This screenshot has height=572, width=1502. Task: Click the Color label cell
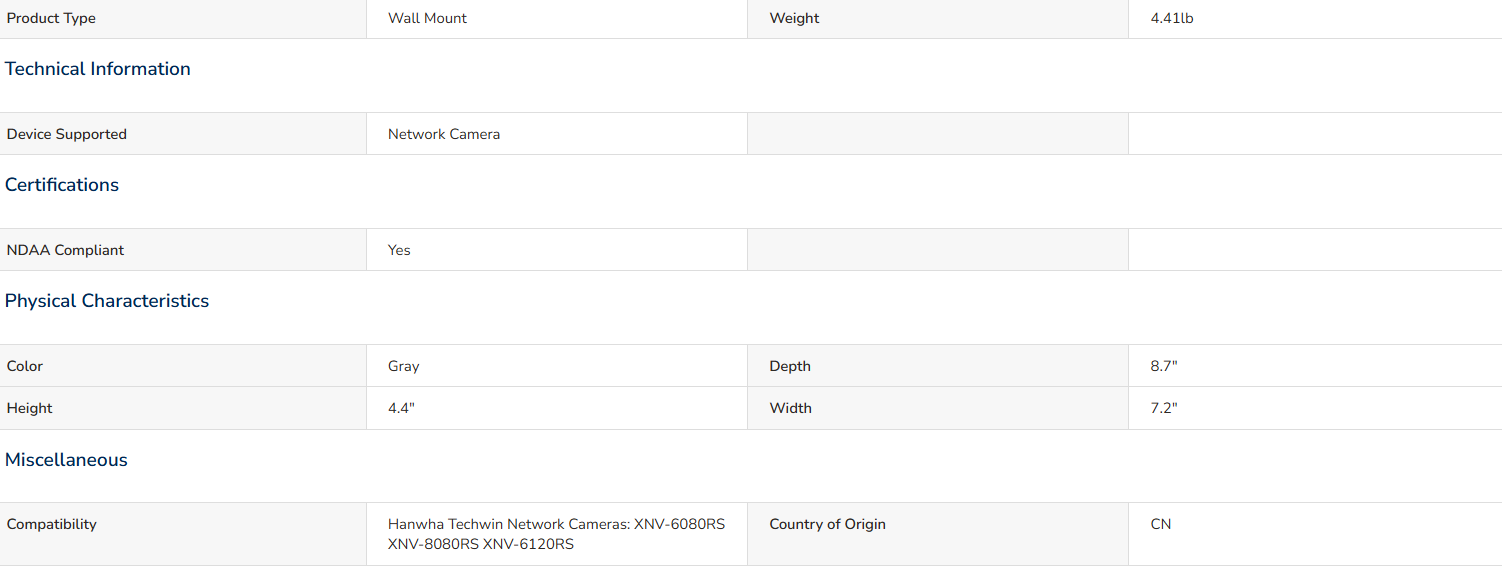(x=183, y=366)
